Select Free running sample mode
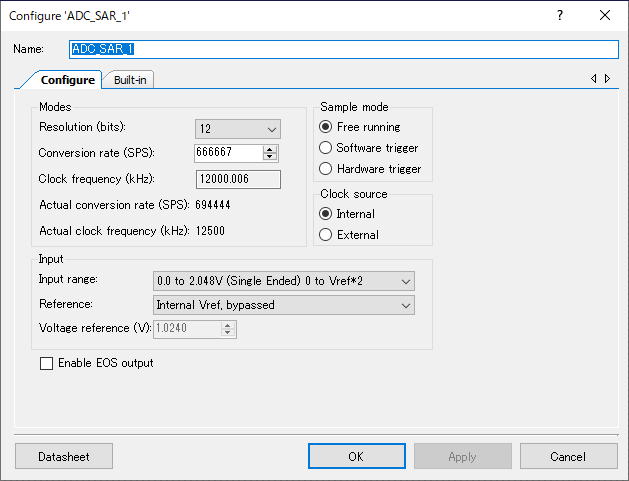The image size is (629, 481). (x=359, y=127)
